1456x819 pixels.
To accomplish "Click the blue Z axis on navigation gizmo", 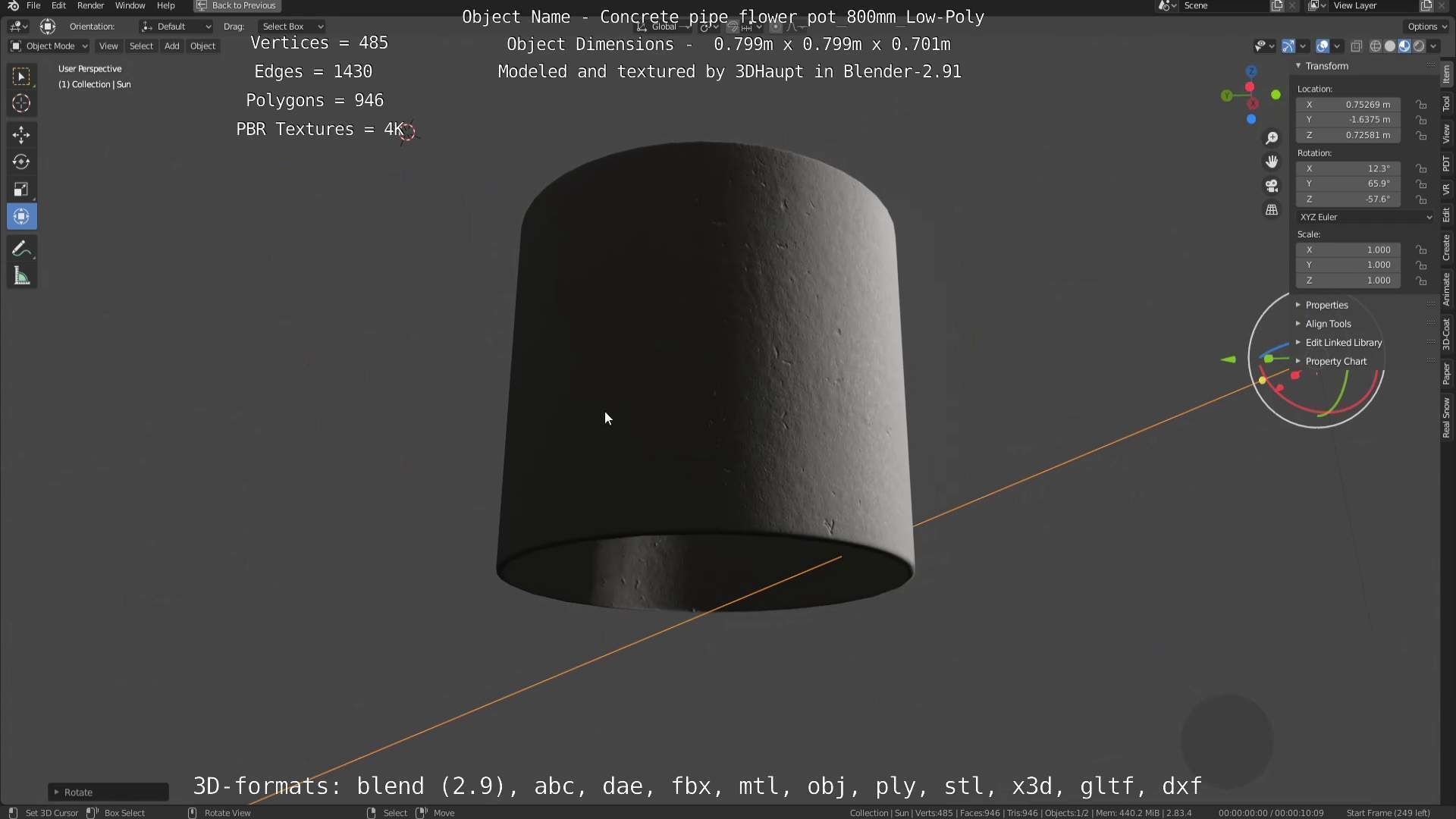I will coord(1251,71).
